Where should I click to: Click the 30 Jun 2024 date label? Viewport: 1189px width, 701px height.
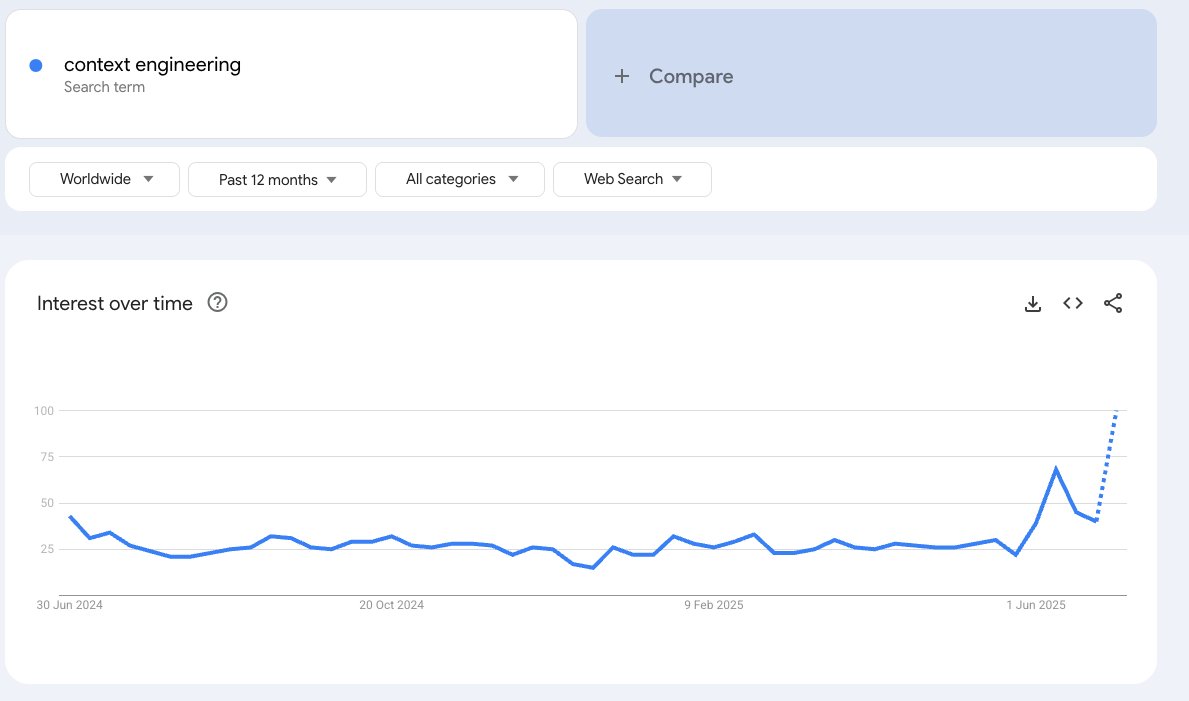pos(69,605)
